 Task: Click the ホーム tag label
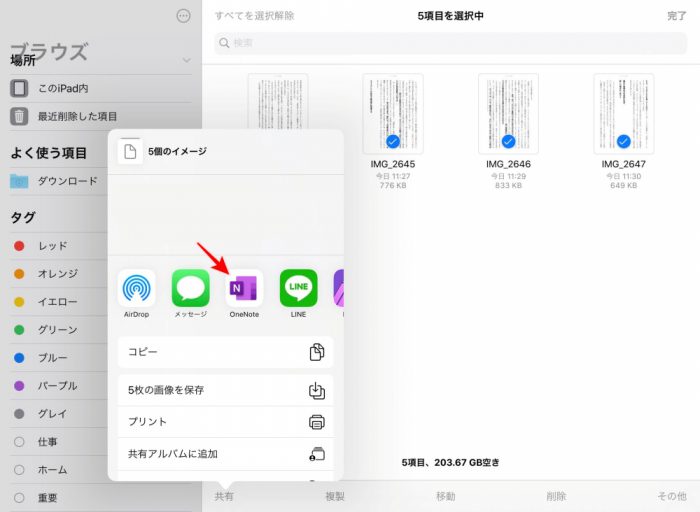(53, 470)
